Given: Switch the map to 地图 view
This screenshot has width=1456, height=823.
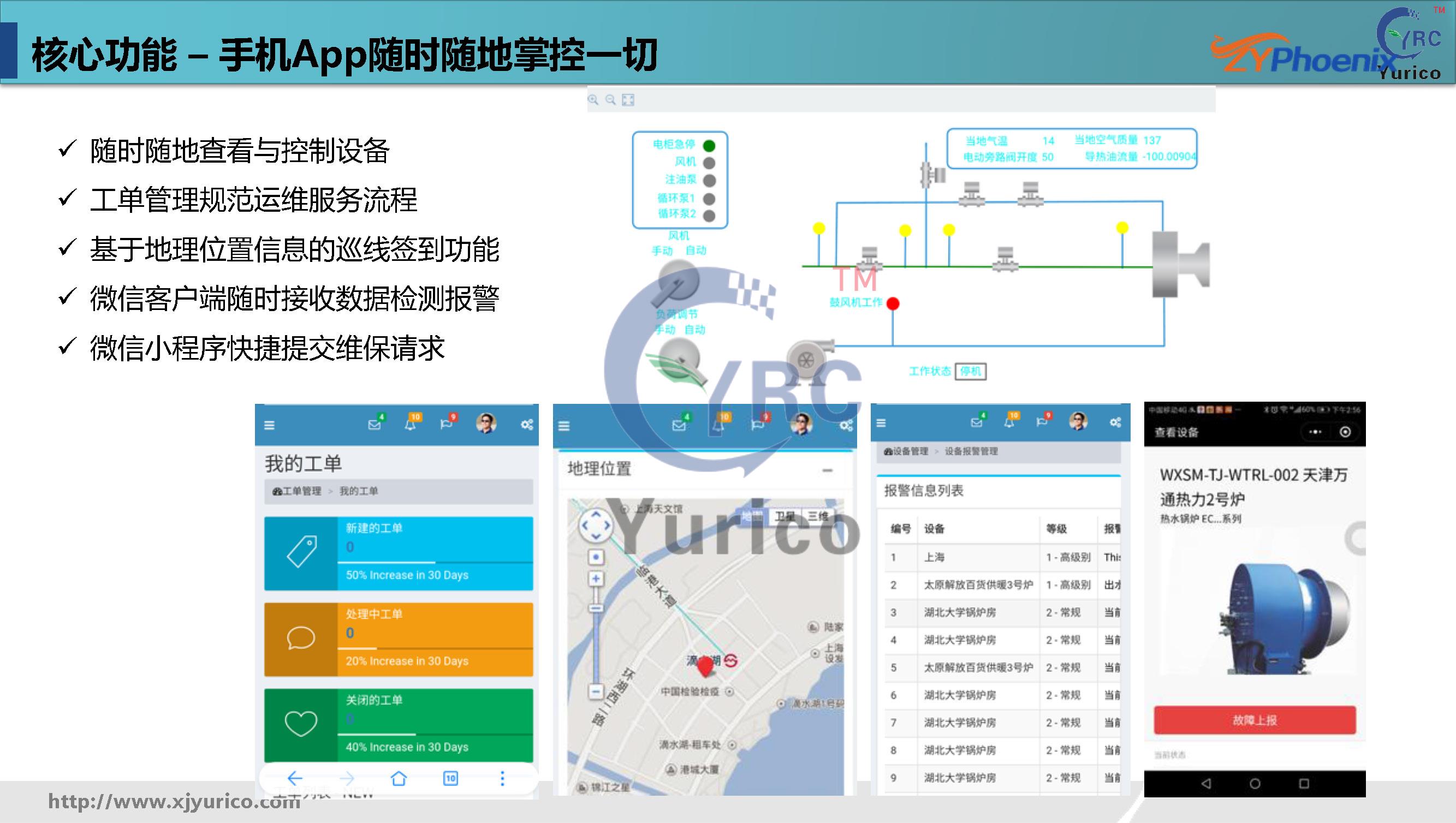Looking at the screenshot, I should tap(752, 516).
